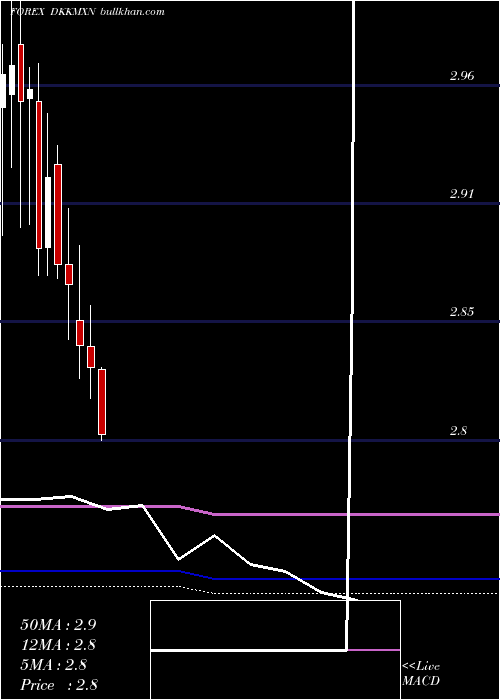Click the 12MA : 2.8 readout
This screenshot has width=500, height=700.
click(x=58, y=645)
